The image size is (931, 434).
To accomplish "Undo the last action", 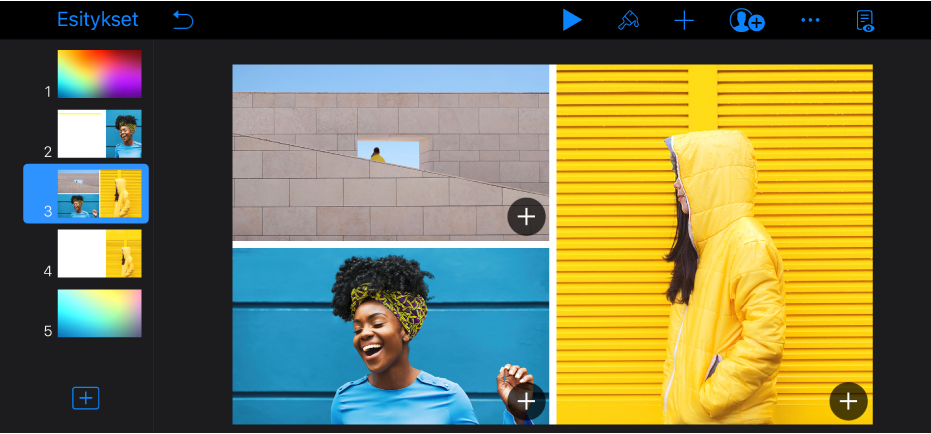I will point(183,20).
